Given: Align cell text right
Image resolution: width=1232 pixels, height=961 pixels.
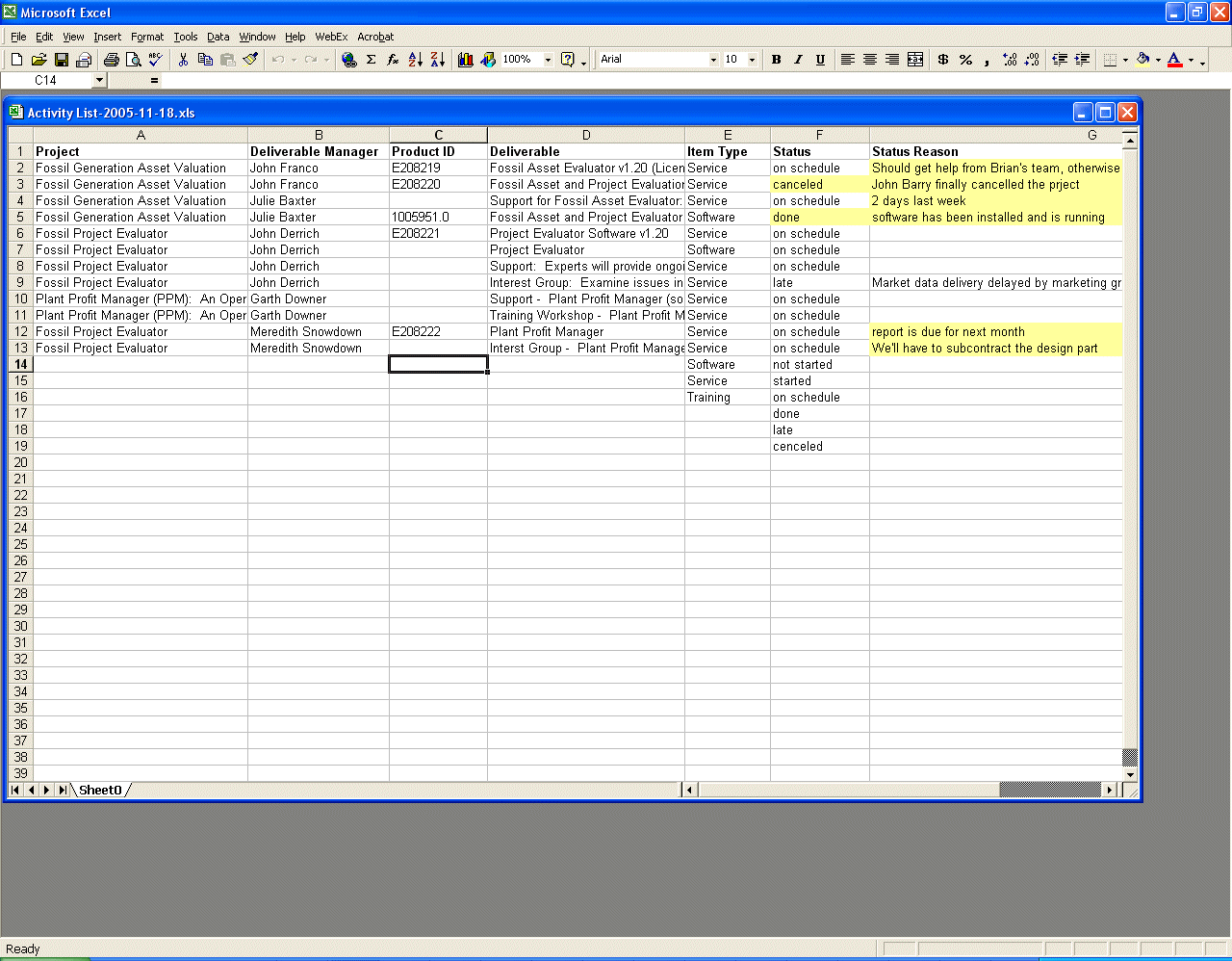Looking at the screenshot, I should pyautogui.click(x=892, y=60).
